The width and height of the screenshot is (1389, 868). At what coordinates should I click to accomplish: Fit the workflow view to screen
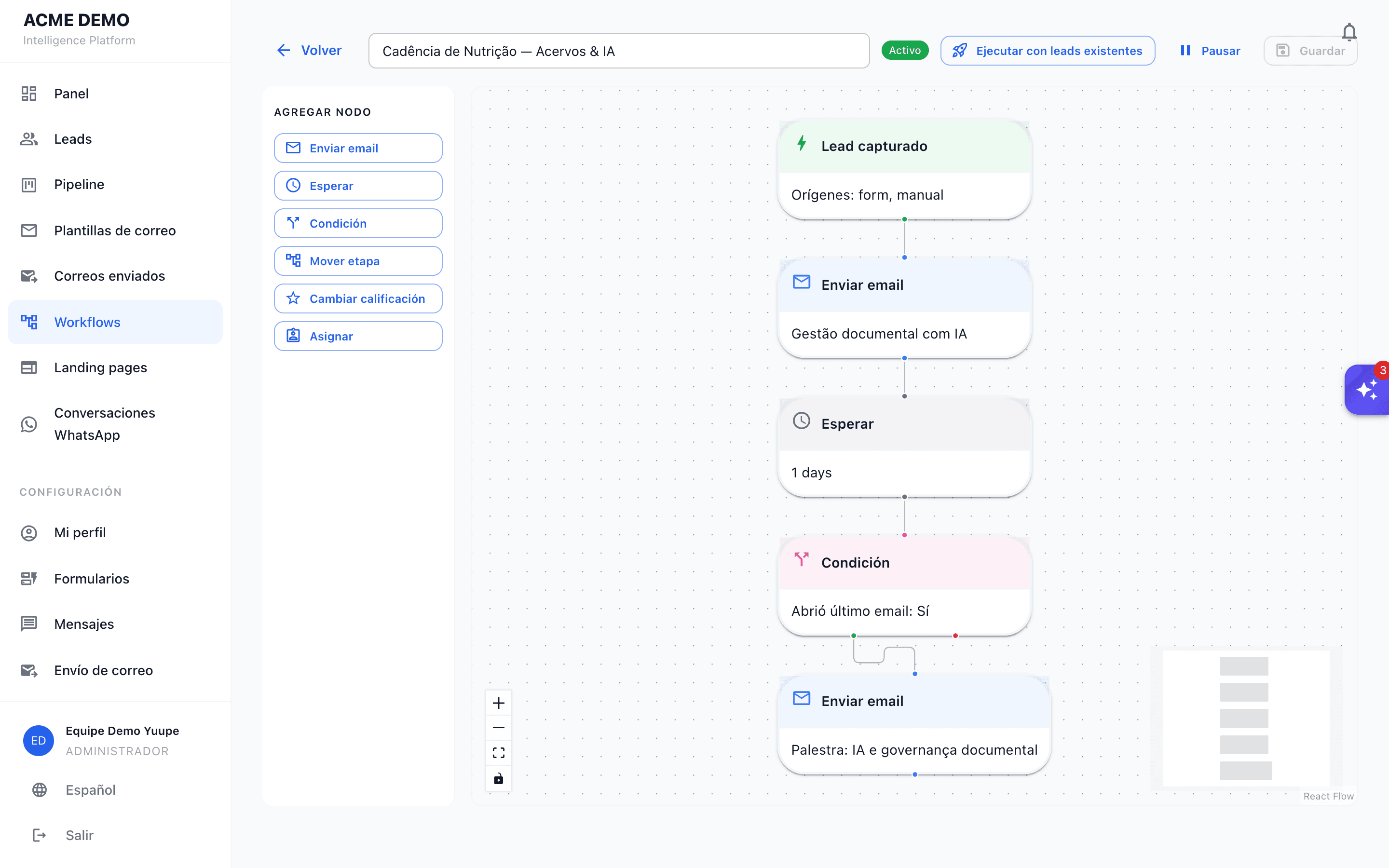point(498,753)
